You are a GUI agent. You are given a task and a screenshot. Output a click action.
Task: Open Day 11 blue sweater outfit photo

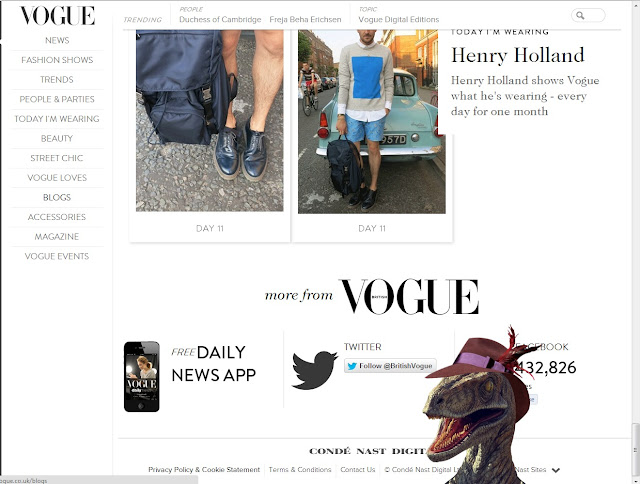[x=372, y=122]
